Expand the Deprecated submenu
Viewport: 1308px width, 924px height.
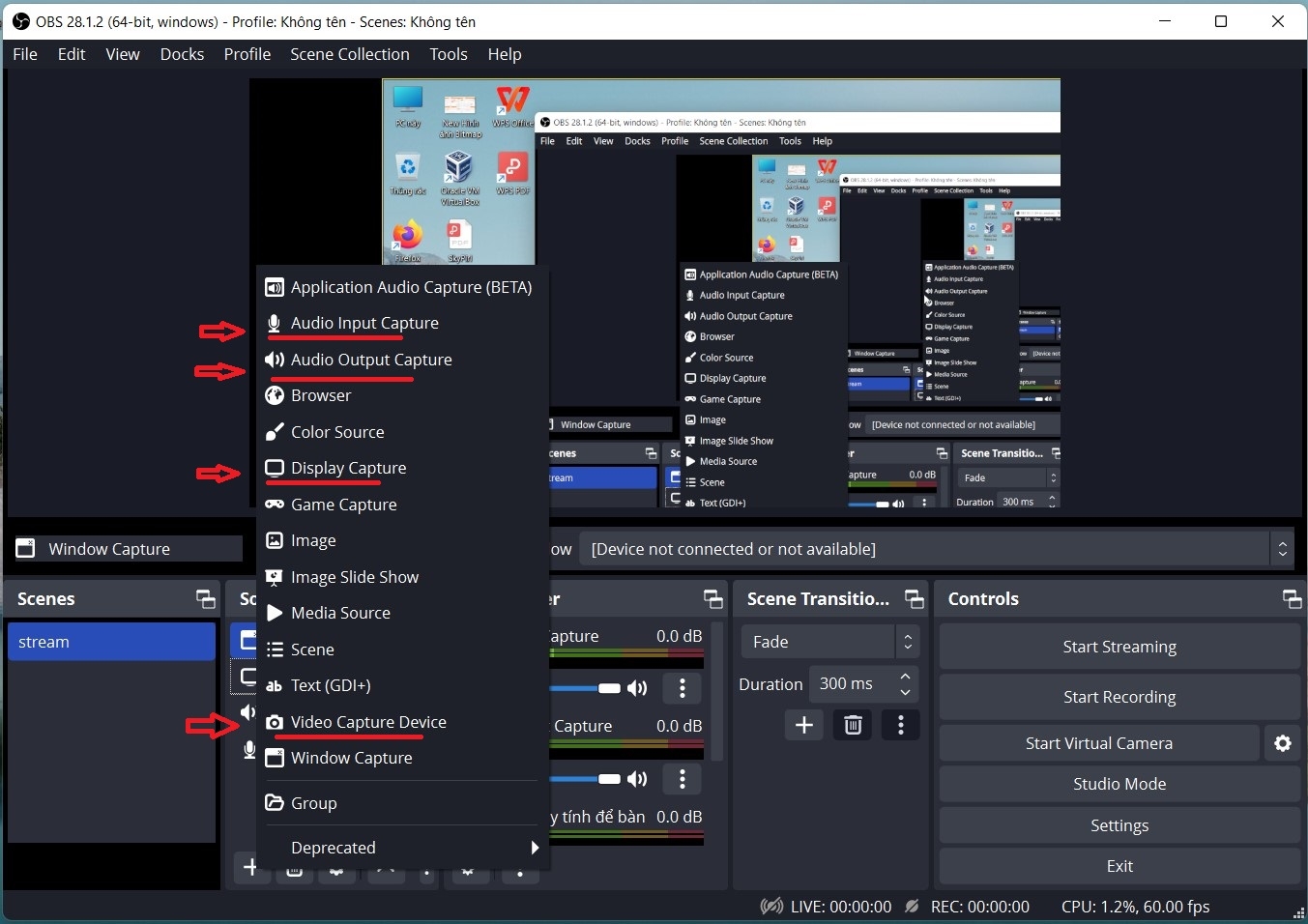tap(402, 848)
